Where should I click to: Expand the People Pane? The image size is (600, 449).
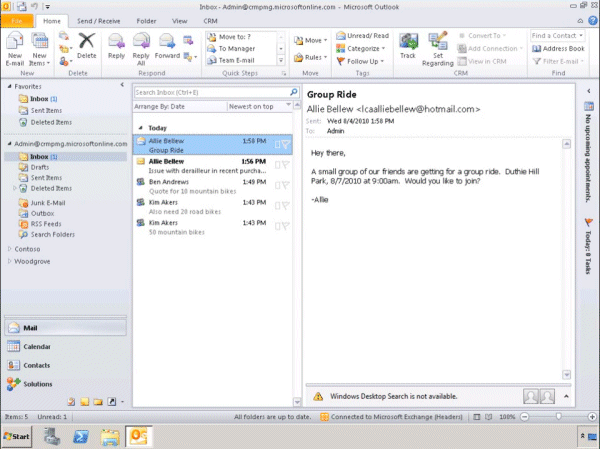[566, 397]
